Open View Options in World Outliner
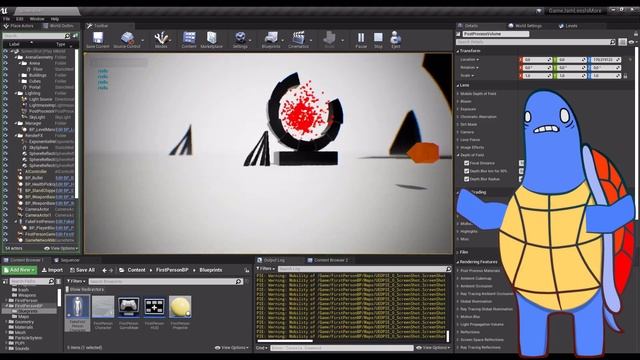640x360 pixels. point(60,248)
